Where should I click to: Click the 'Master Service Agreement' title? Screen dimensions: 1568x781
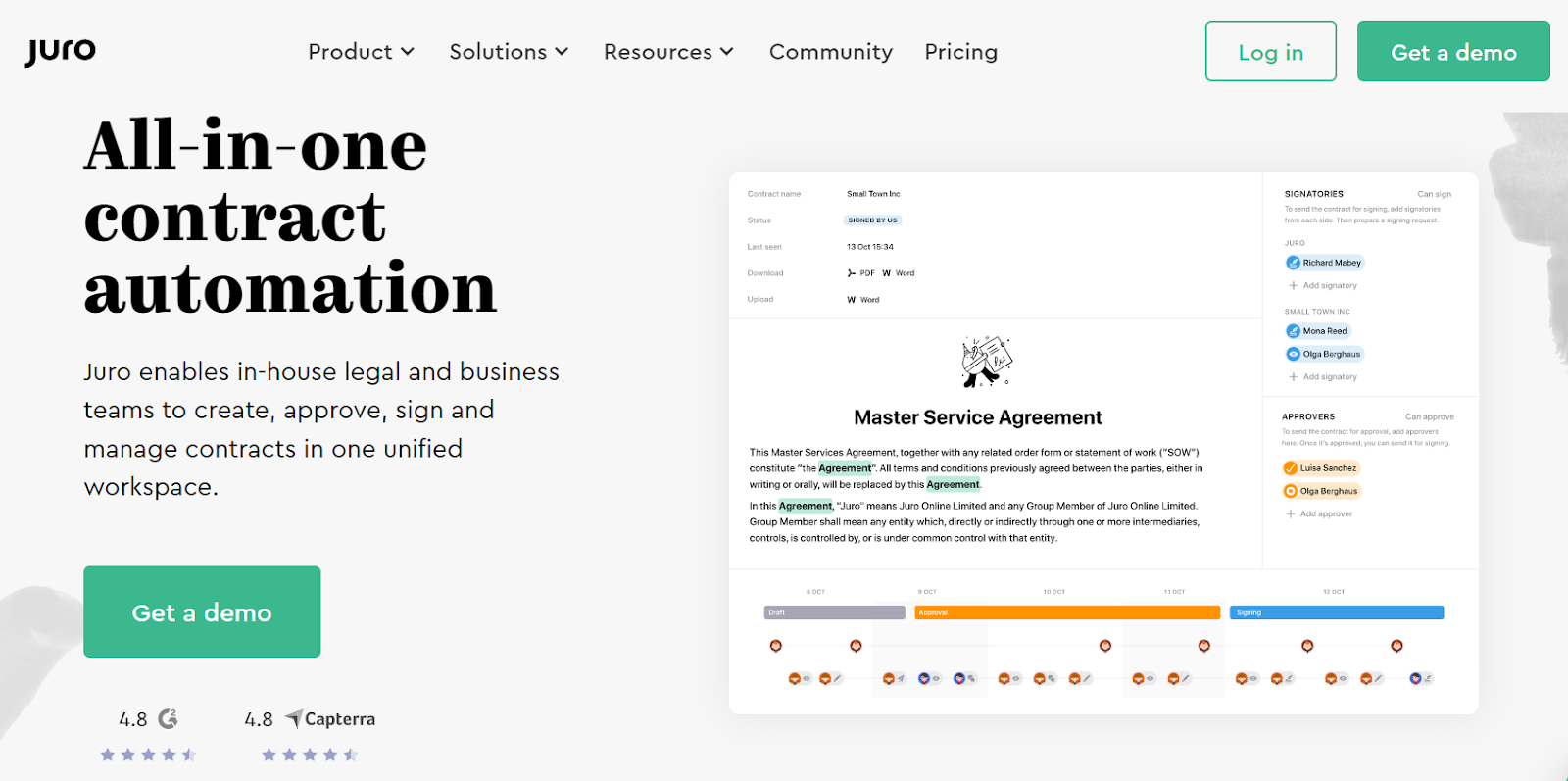tap(978, 417)
